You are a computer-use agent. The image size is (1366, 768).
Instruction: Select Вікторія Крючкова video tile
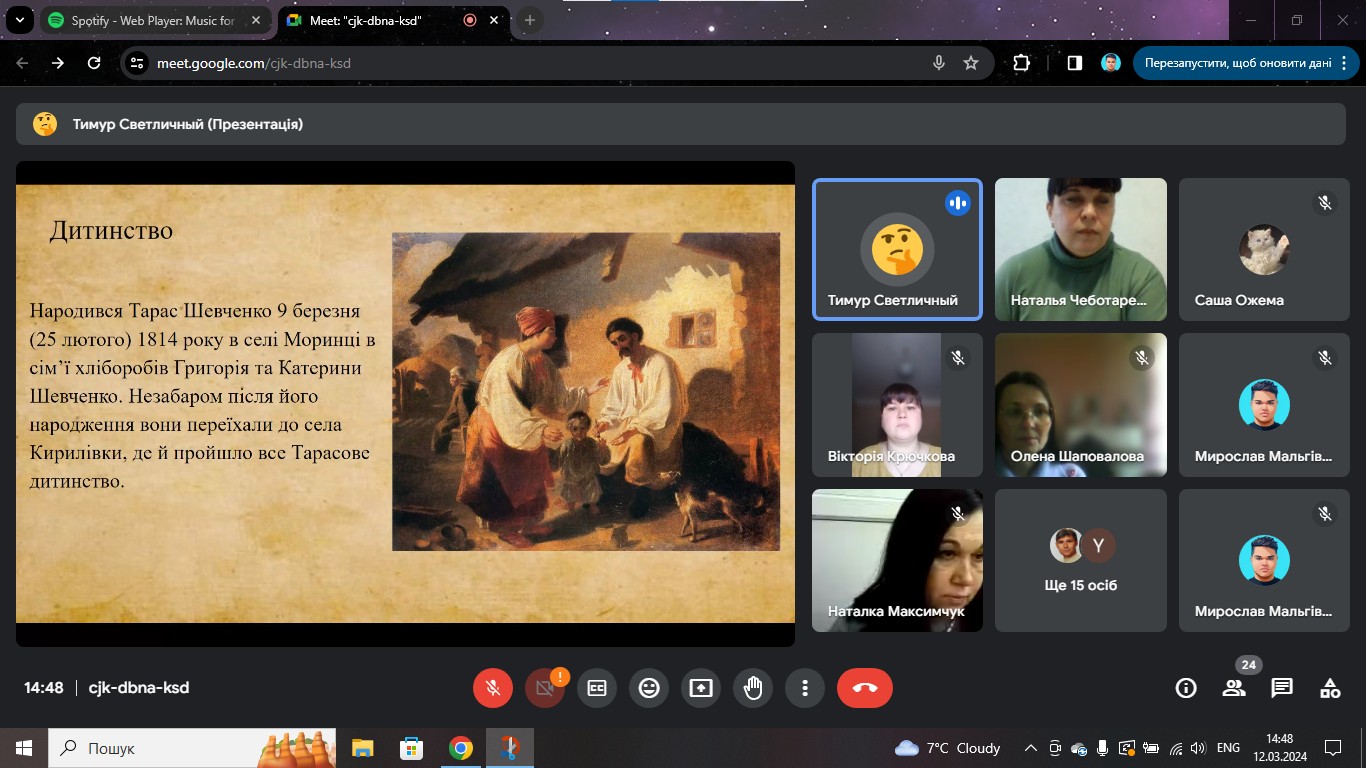point(897,405)
